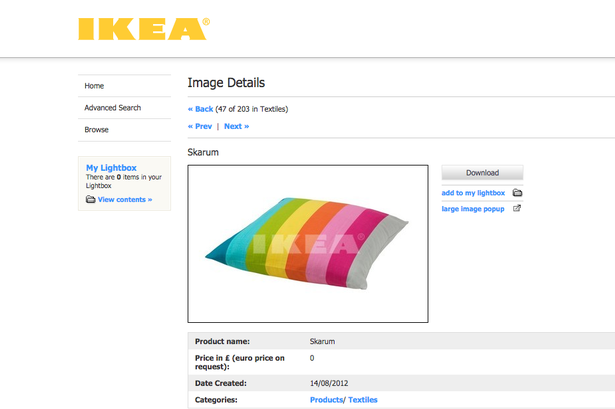Navigate to the previous image with « Prev
Screen dimensions: 615x409
pos(200,127)
